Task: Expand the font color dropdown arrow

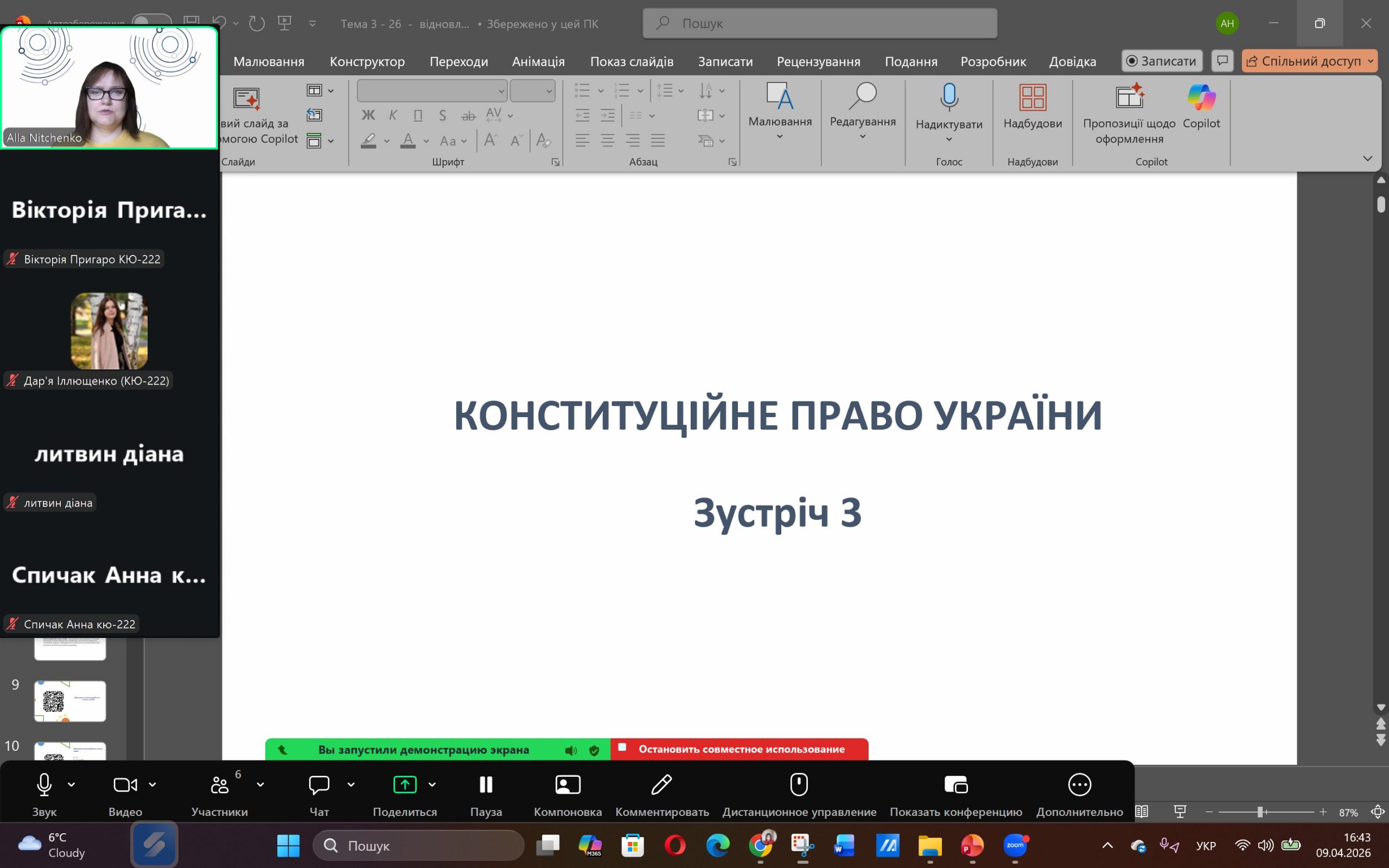Action: click(x=426, y=141)
